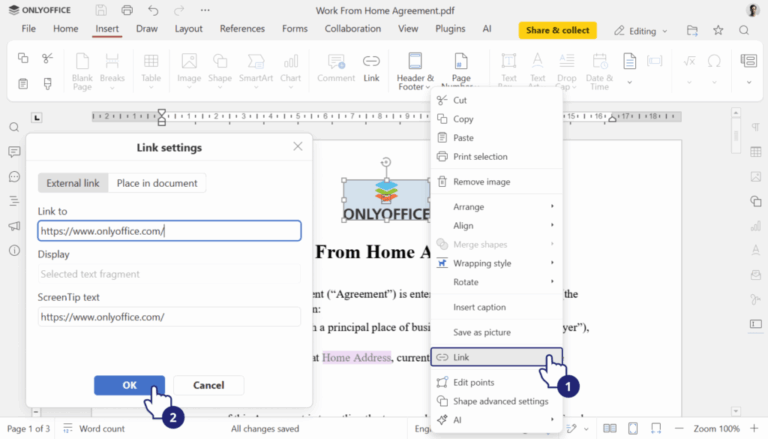Open the search icon in left sidebar
The width and height of the screenshot is (768, 439).
[x=14, y=128]
